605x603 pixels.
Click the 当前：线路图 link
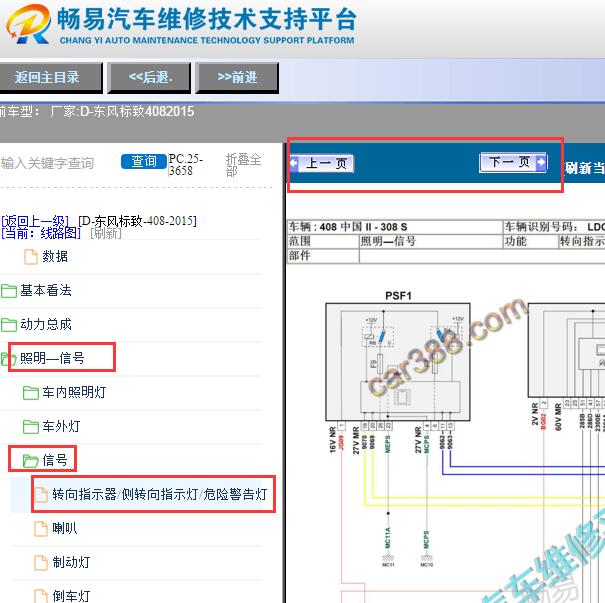pos(41,233)
